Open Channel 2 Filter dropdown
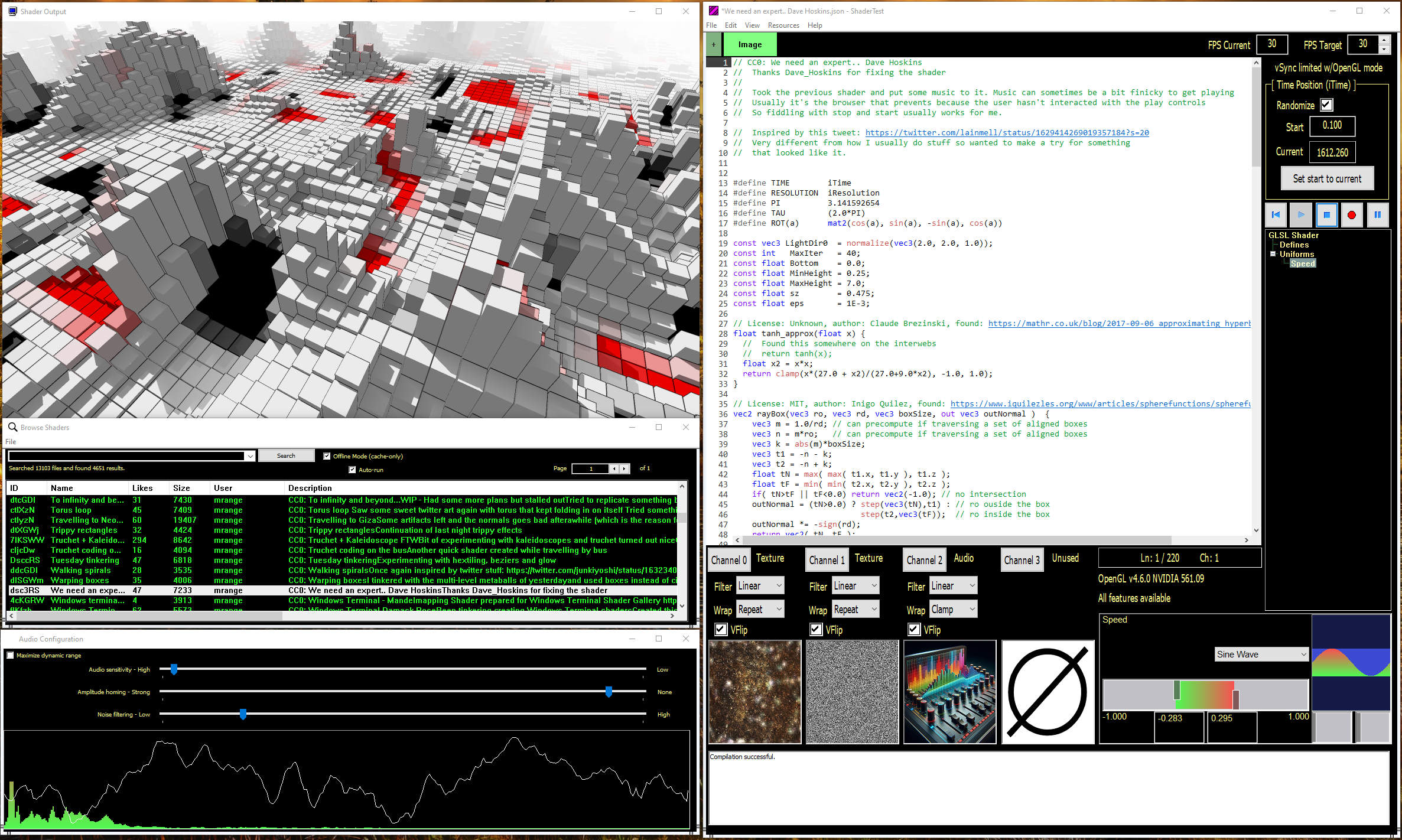This screenshot has height=840, width=1402. click(x=953, y=586)
